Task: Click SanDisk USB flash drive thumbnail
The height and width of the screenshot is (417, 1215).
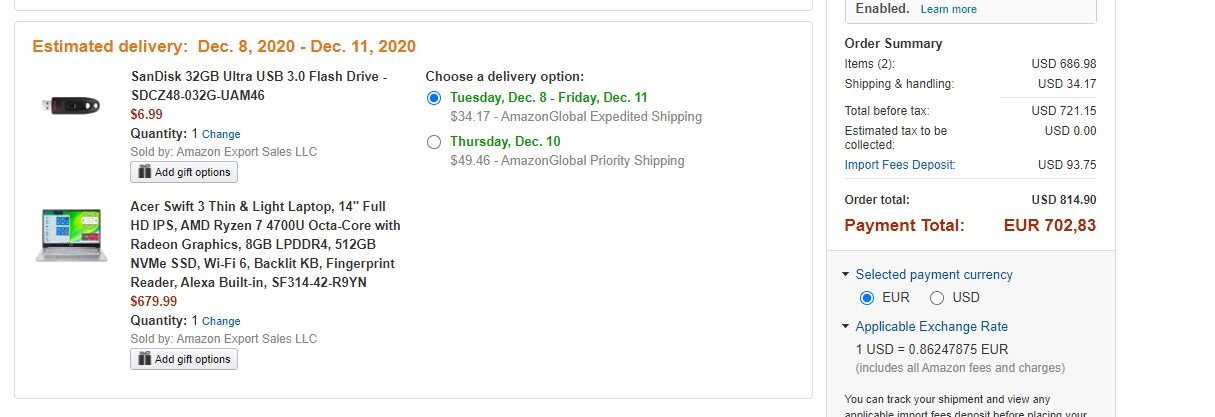Action: [x=71, y=104]
